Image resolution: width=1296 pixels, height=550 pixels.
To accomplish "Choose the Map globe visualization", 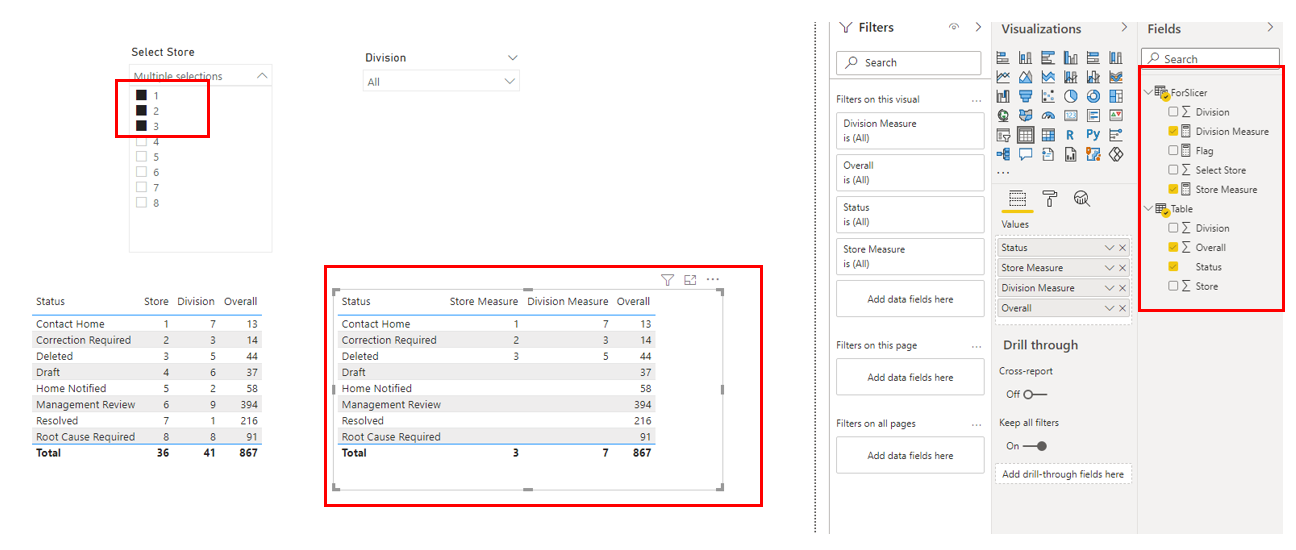I will (1003, 115).
